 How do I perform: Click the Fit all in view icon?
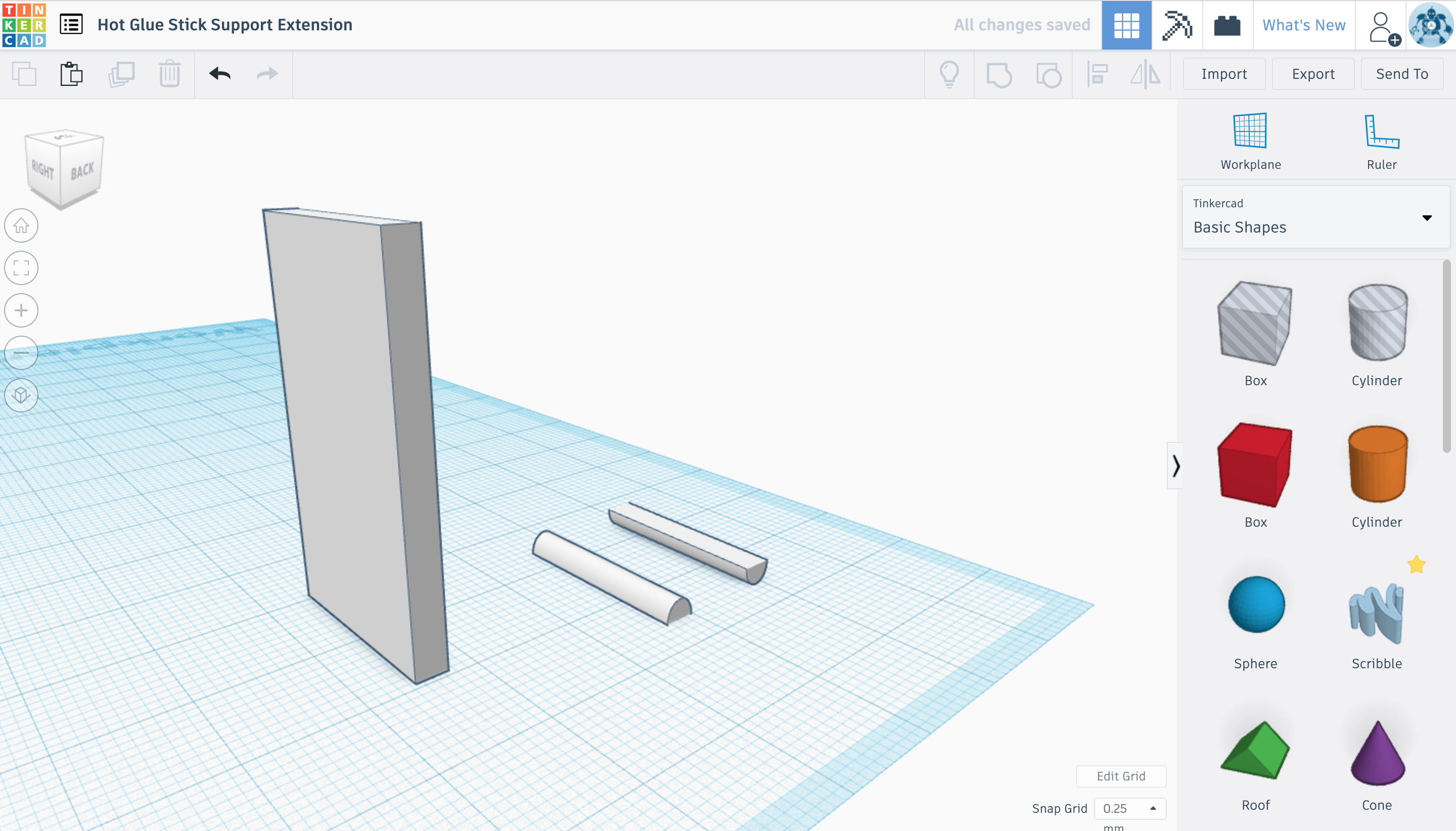click(x=21, y=268)
